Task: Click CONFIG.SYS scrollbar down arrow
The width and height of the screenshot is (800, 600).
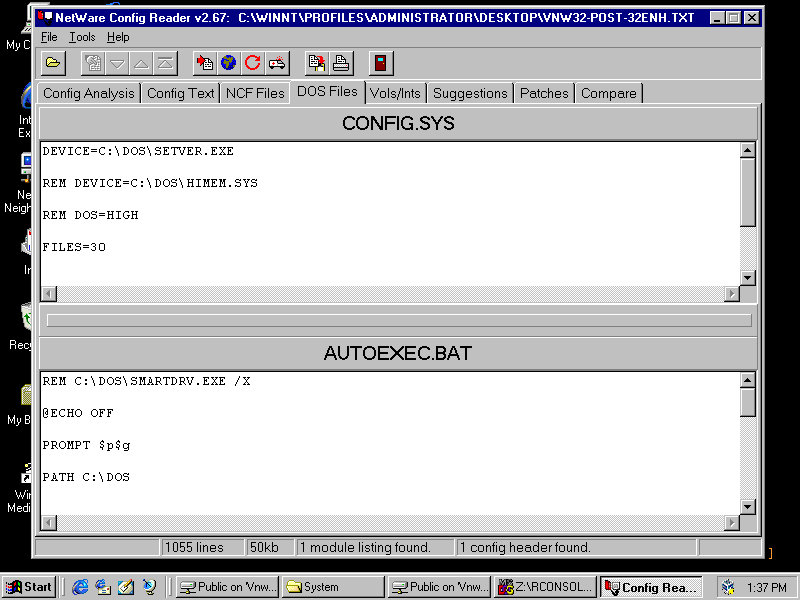Action: [x=747, y=278]
